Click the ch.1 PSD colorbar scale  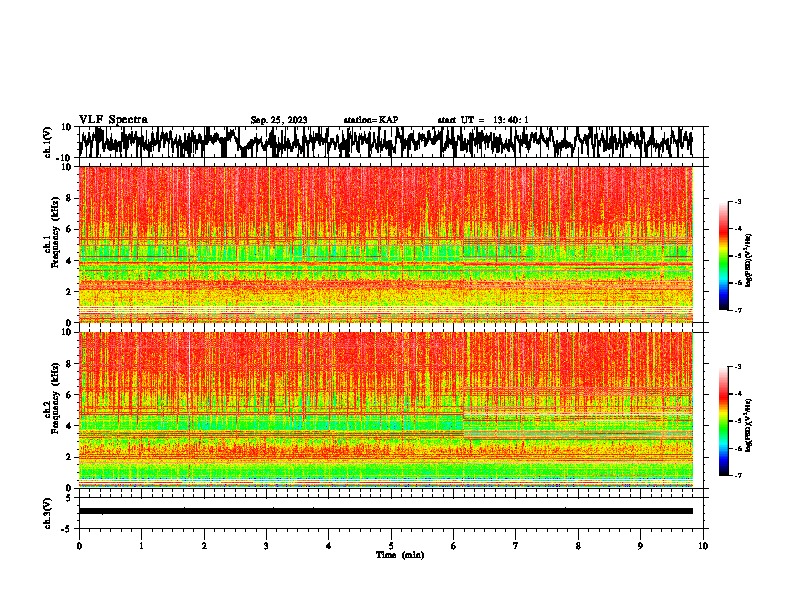(x=723, y=255)
